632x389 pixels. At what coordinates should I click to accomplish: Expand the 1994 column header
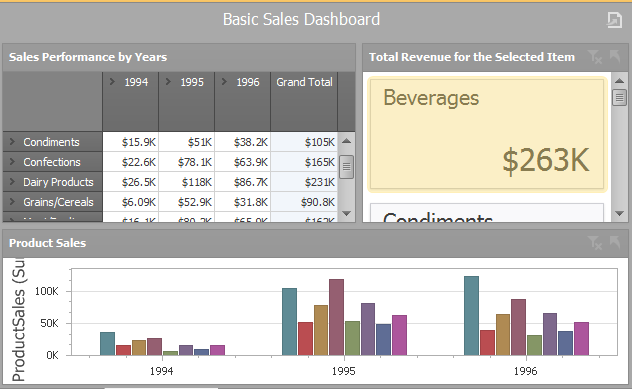pyautogui.click(x=112, y=82)
